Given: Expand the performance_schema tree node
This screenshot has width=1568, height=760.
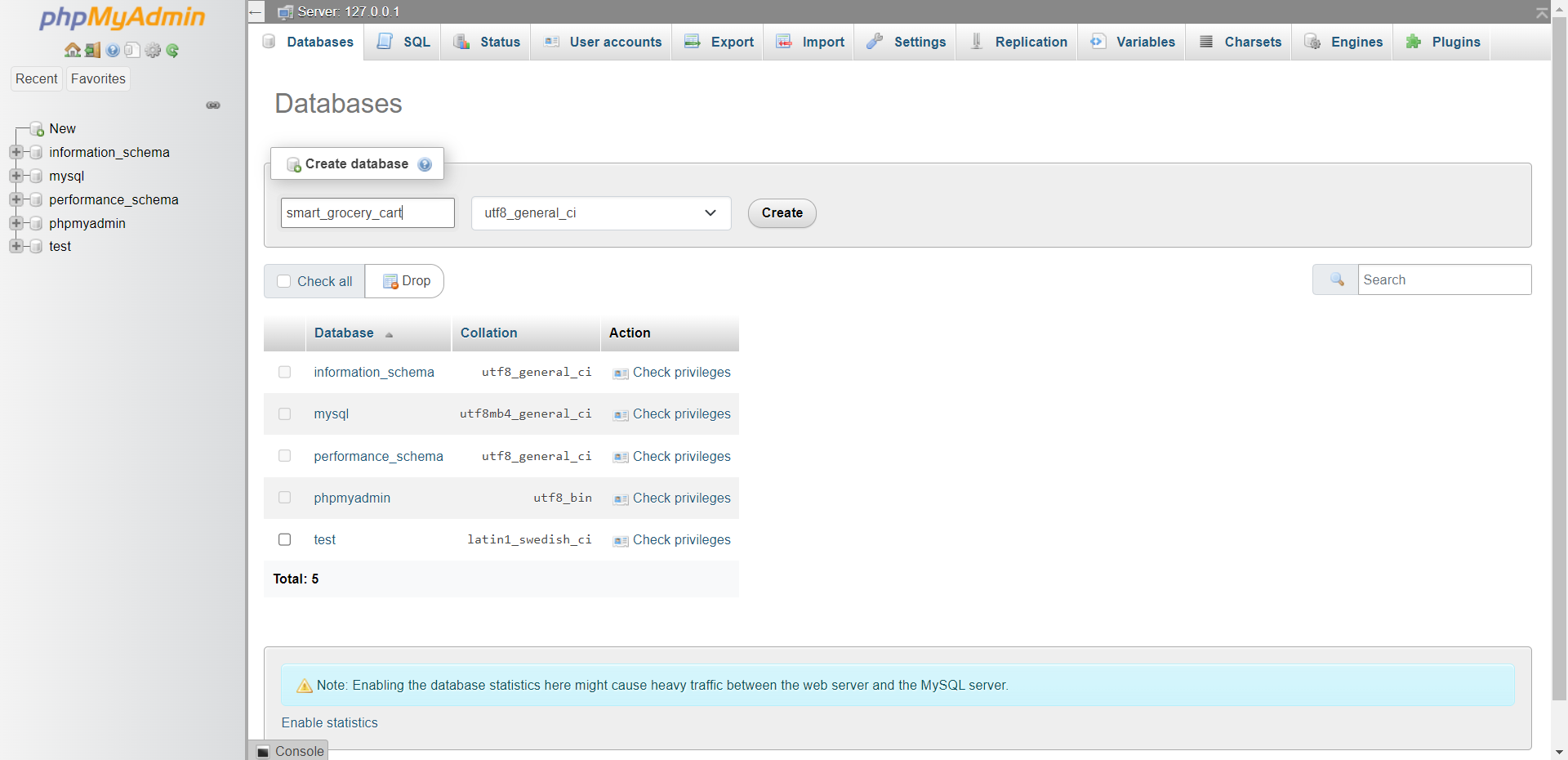Looking at the screenshot, I should (16, 200).
